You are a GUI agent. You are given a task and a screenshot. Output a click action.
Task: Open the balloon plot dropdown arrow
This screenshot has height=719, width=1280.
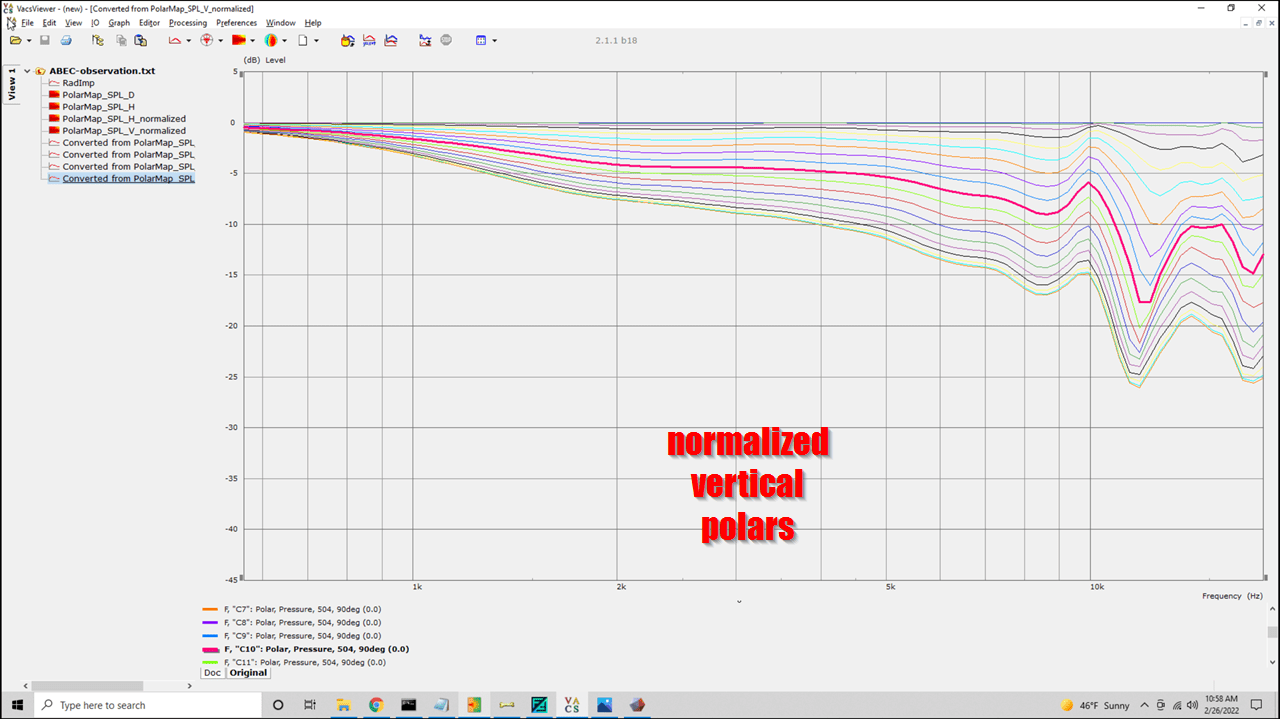click(284, 41)
